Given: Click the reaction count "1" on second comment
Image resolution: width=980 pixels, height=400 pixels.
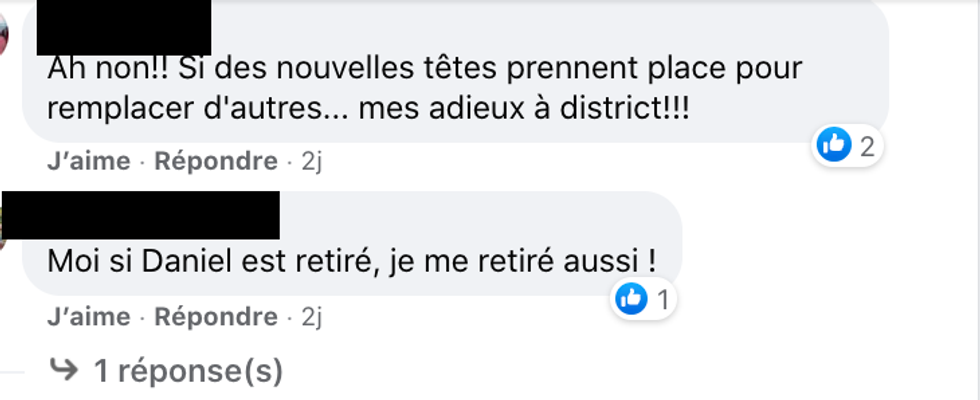Looking at the screenshot, I should click(661, 299).
